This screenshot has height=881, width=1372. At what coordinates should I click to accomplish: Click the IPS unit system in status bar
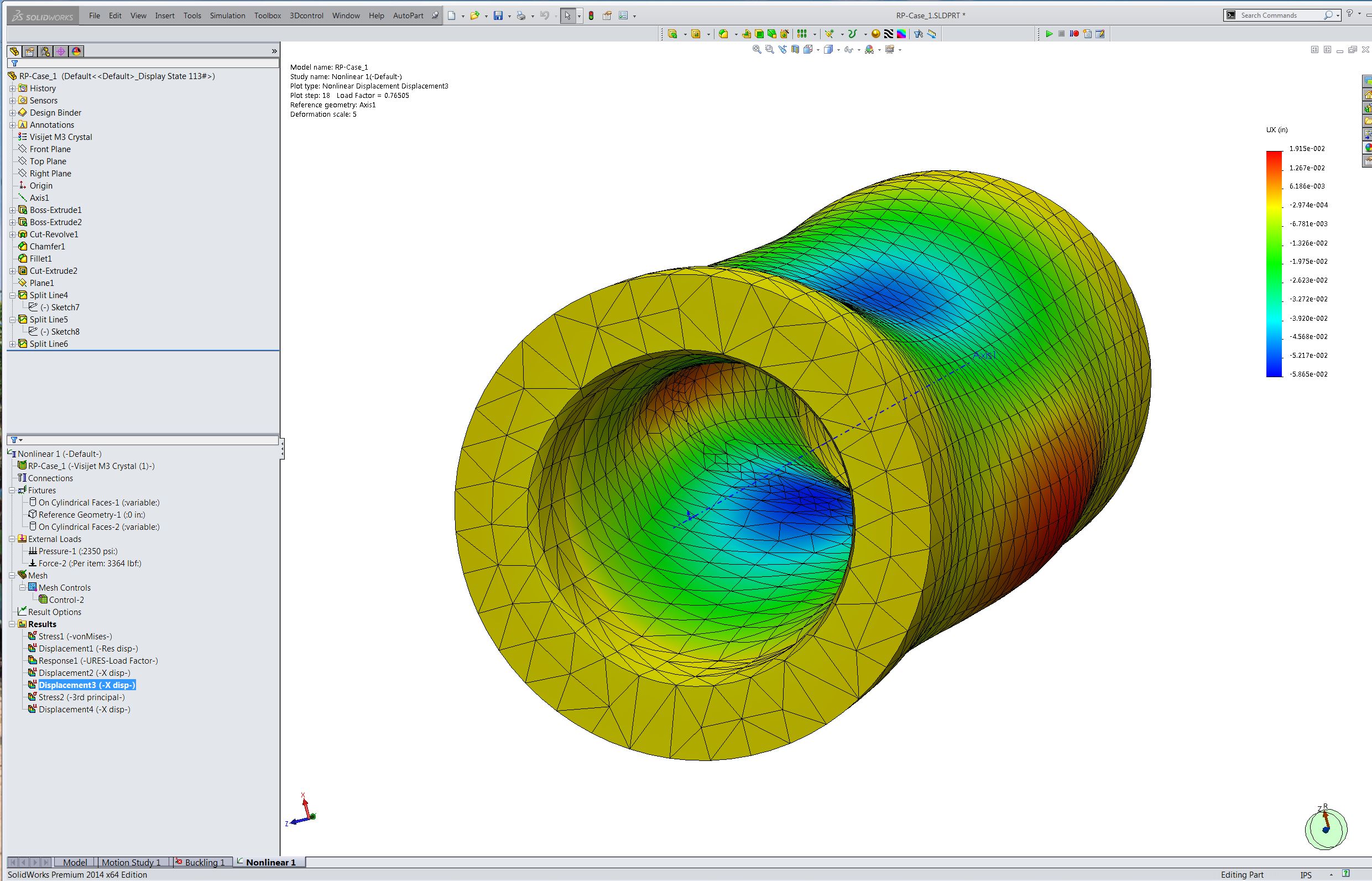(1306, 875)
